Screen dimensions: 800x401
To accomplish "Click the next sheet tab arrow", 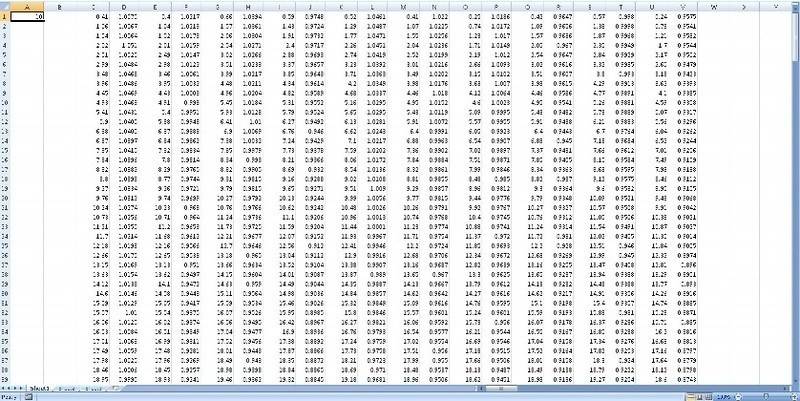I will tap(15, 388).
